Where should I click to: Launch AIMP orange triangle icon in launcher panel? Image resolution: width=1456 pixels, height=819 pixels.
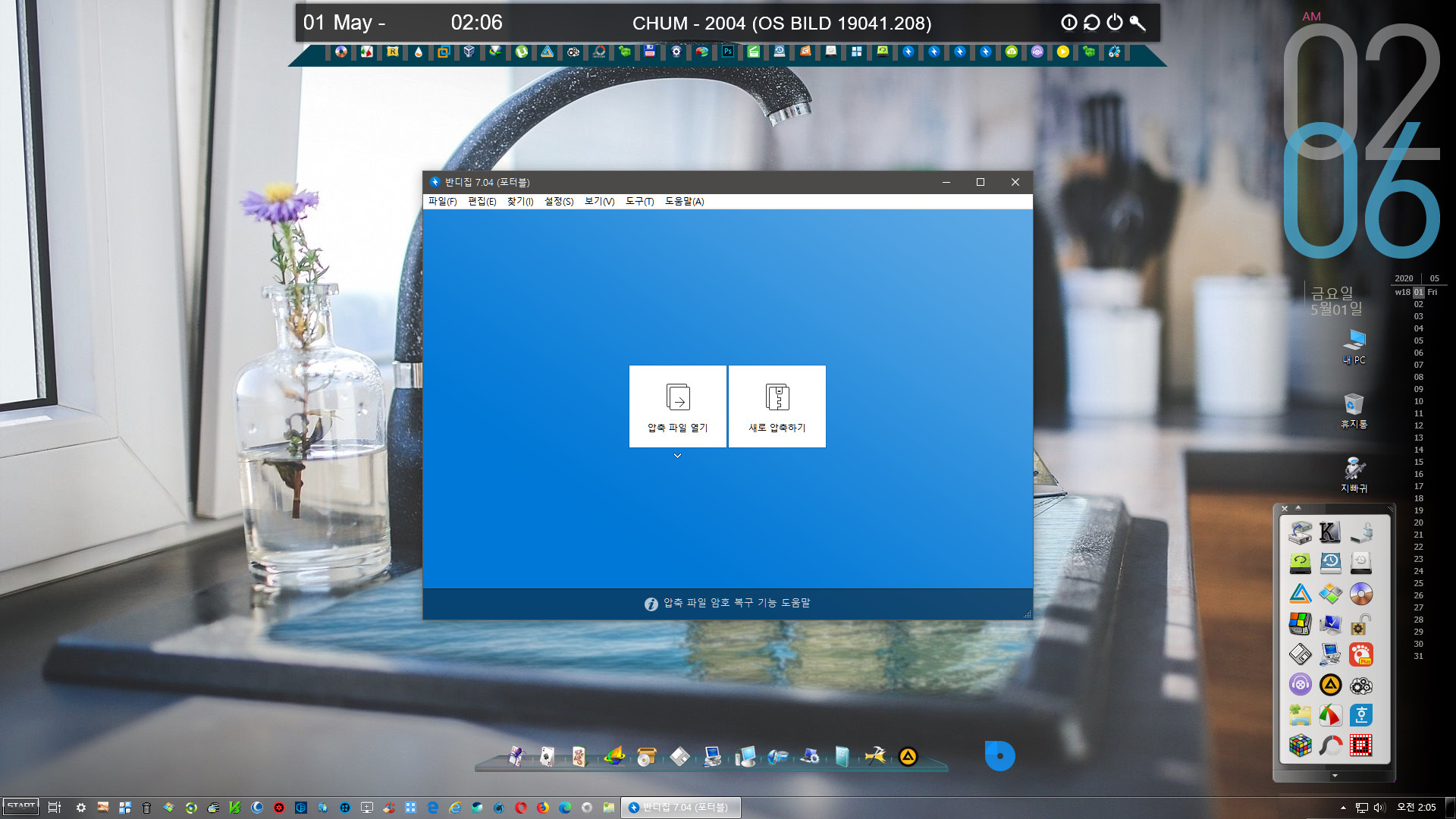click(x=1330, y=685)
